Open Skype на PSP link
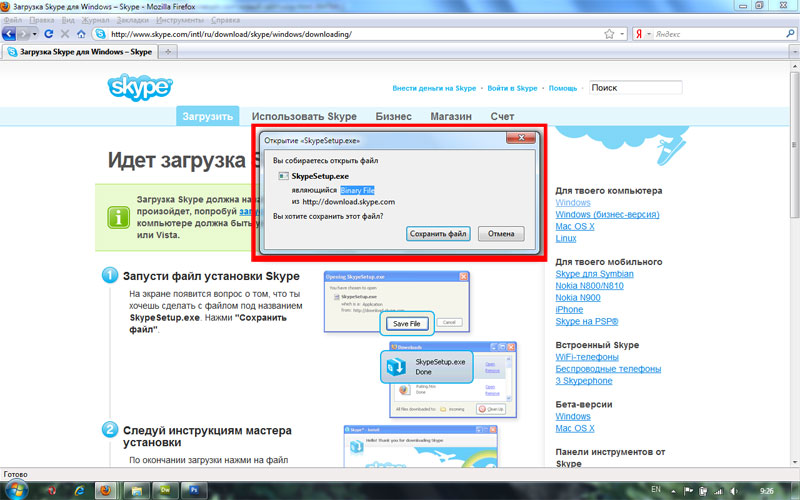The width and height of the screenshot is (800, 500). [x=587, y=321]
